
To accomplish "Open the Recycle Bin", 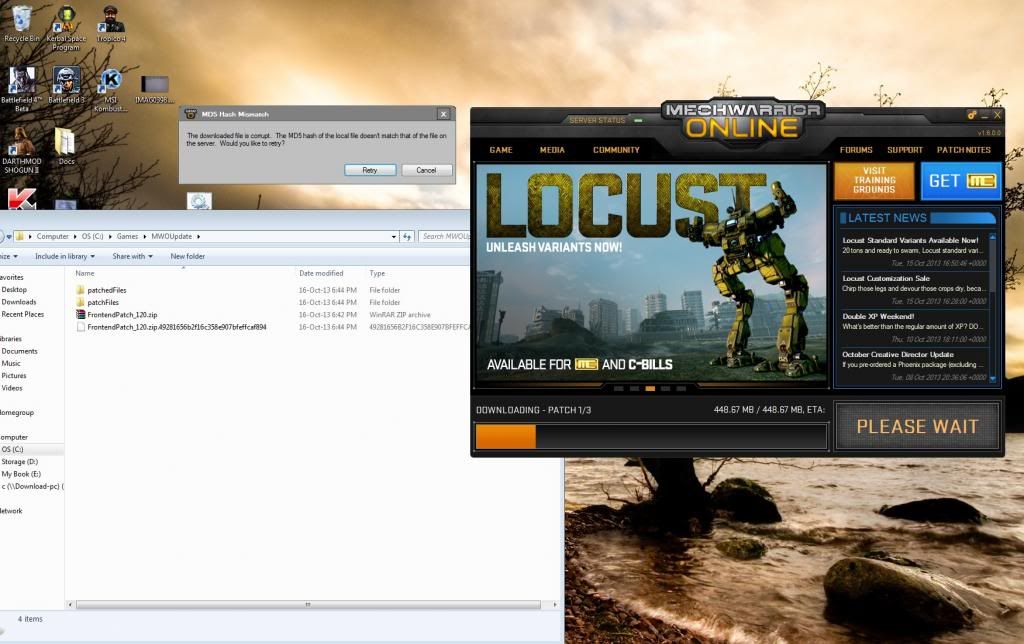I will (21, 20).
